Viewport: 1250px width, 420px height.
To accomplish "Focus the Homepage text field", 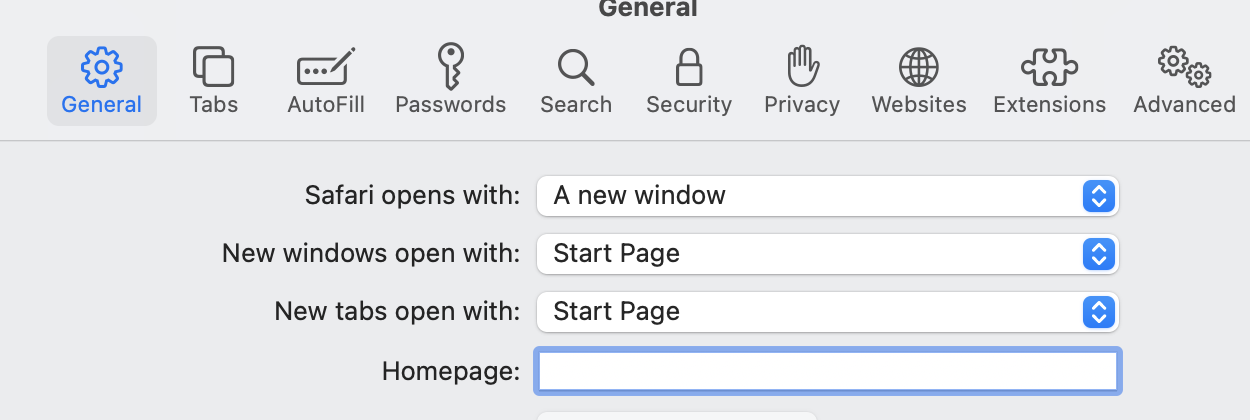I will point(828,371).
